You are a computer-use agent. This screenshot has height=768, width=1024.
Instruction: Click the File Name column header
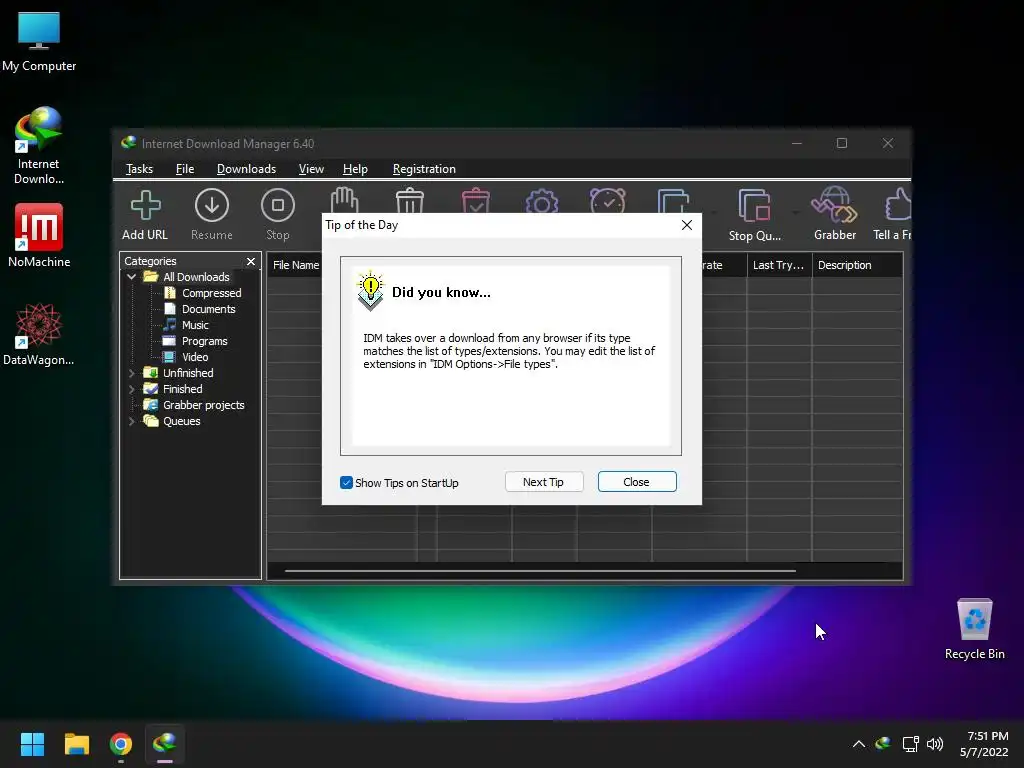pyautogui.click(x=295, y=265)
